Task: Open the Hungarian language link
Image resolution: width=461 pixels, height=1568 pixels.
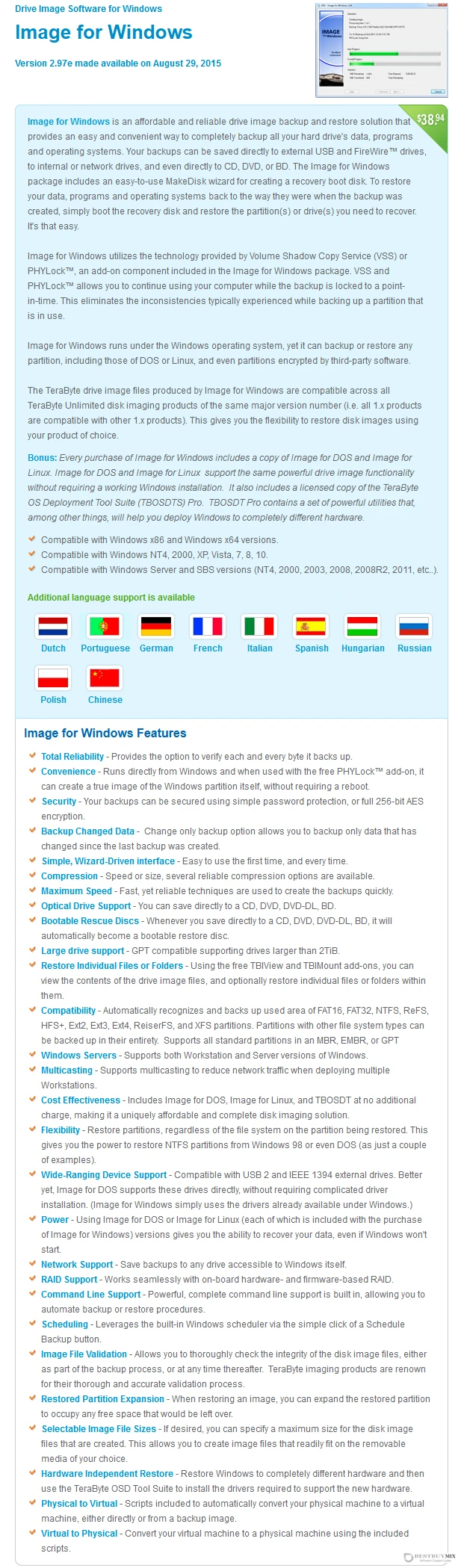Action: [363, 648]
